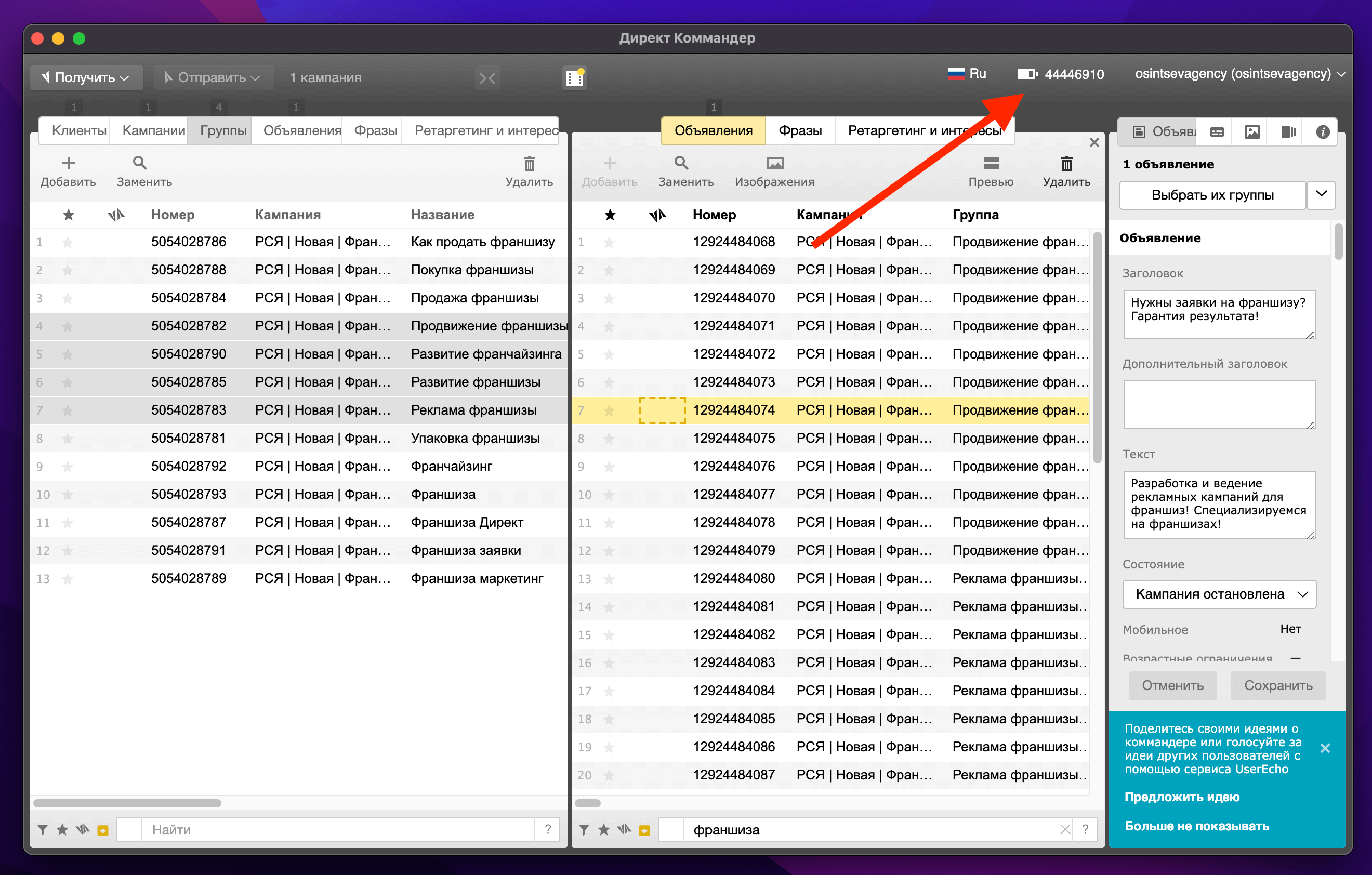Click star filter icon under ads list

[603, 830]
